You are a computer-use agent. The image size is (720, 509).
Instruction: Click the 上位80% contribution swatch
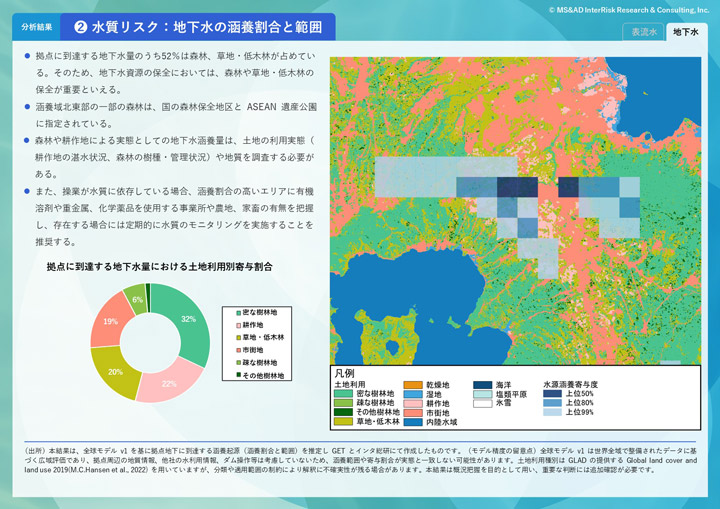point(552,403)
